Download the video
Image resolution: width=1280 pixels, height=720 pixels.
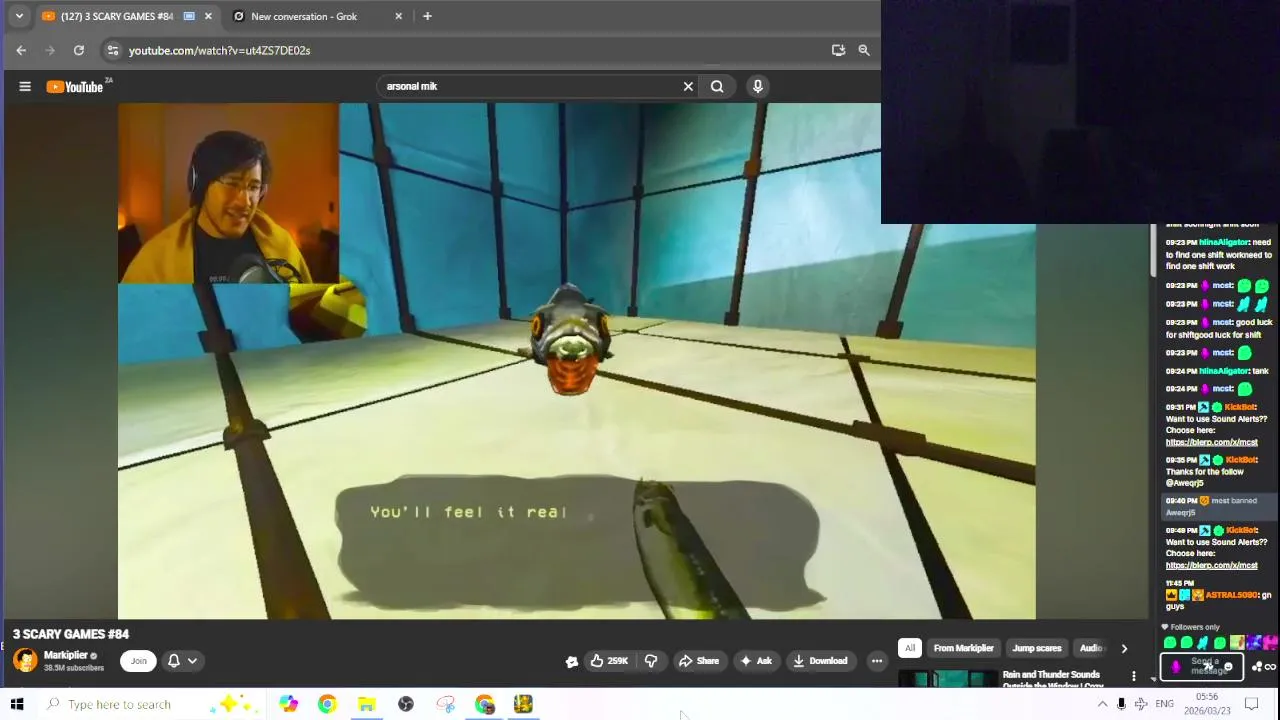pos(820,660)
